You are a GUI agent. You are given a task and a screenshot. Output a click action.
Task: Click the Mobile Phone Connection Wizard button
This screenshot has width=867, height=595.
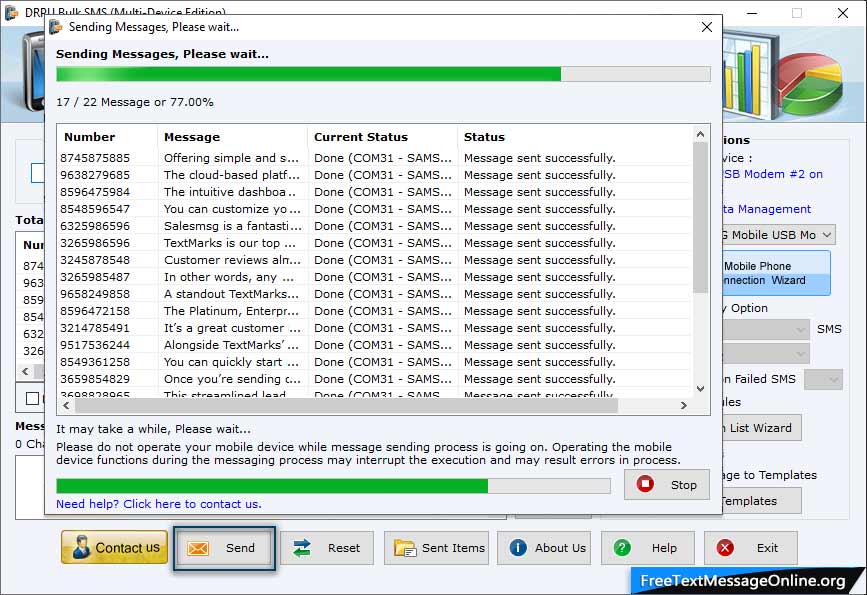[776, 273]
